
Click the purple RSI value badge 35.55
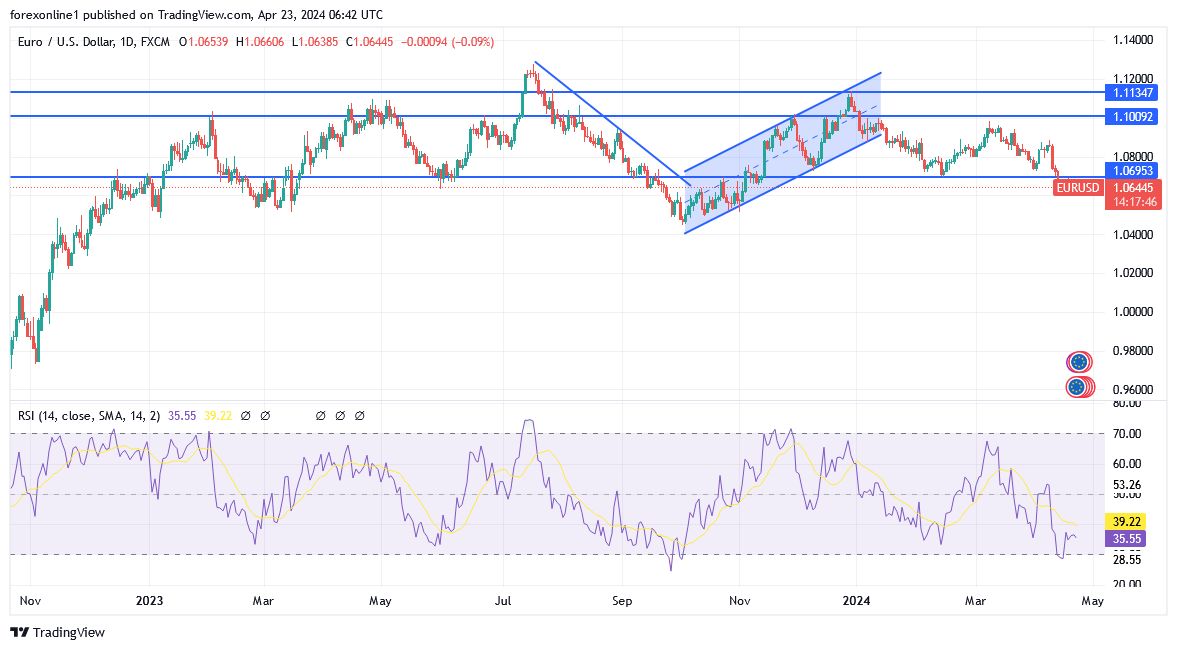(1125, 539)
